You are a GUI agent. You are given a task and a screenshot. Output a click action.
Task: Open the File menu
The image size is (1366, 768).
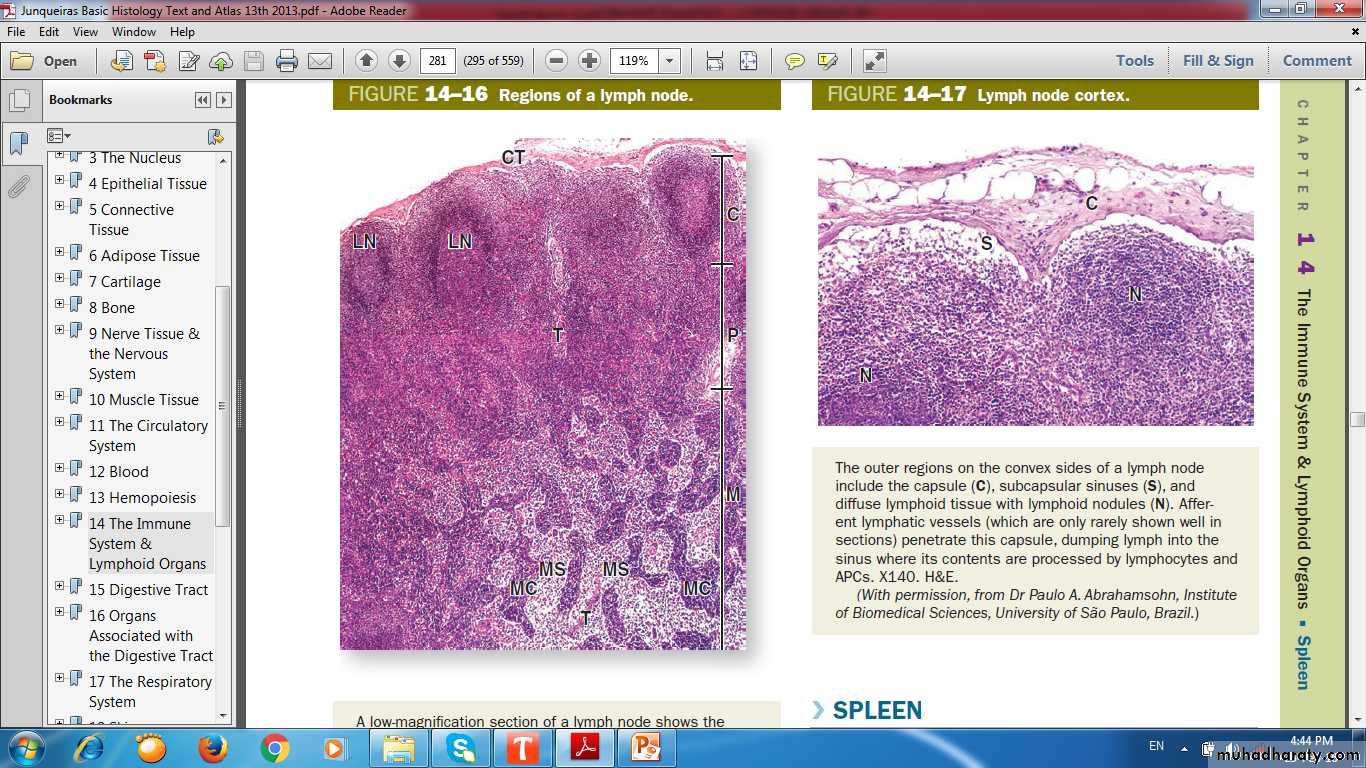(16, 32)
